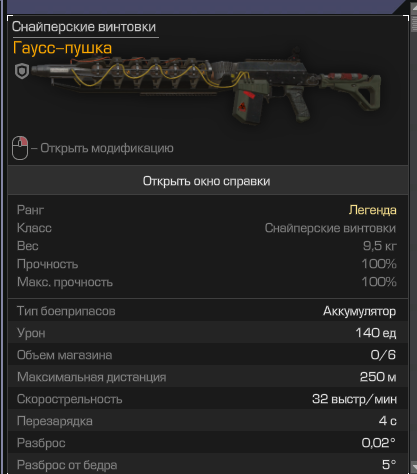Image resolution: width=417 pixels, height=474 pixels.
Task: Select the Скорострельность stat row
Action: click(208, 399)
